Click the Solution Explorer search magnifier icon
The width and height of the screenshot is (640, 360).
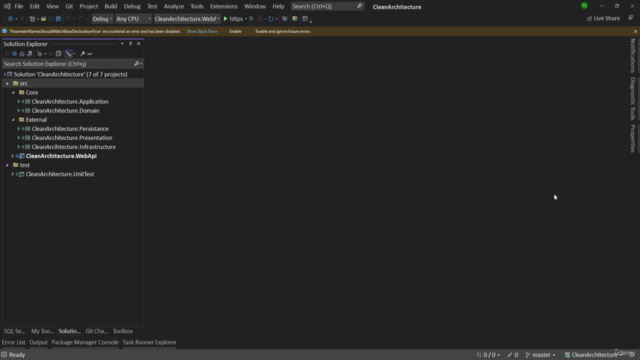pyautogui.click(x=136, y=64)
